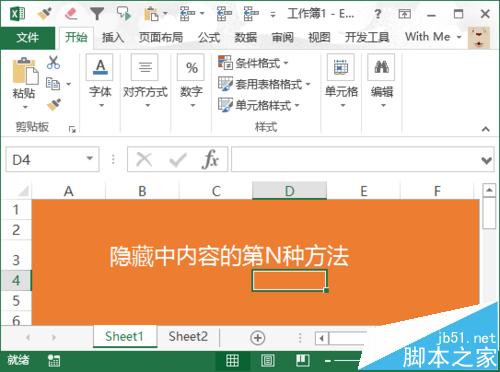Open the Number (数字) group
The height and width of the screenshot is (372, 500).
191,81
